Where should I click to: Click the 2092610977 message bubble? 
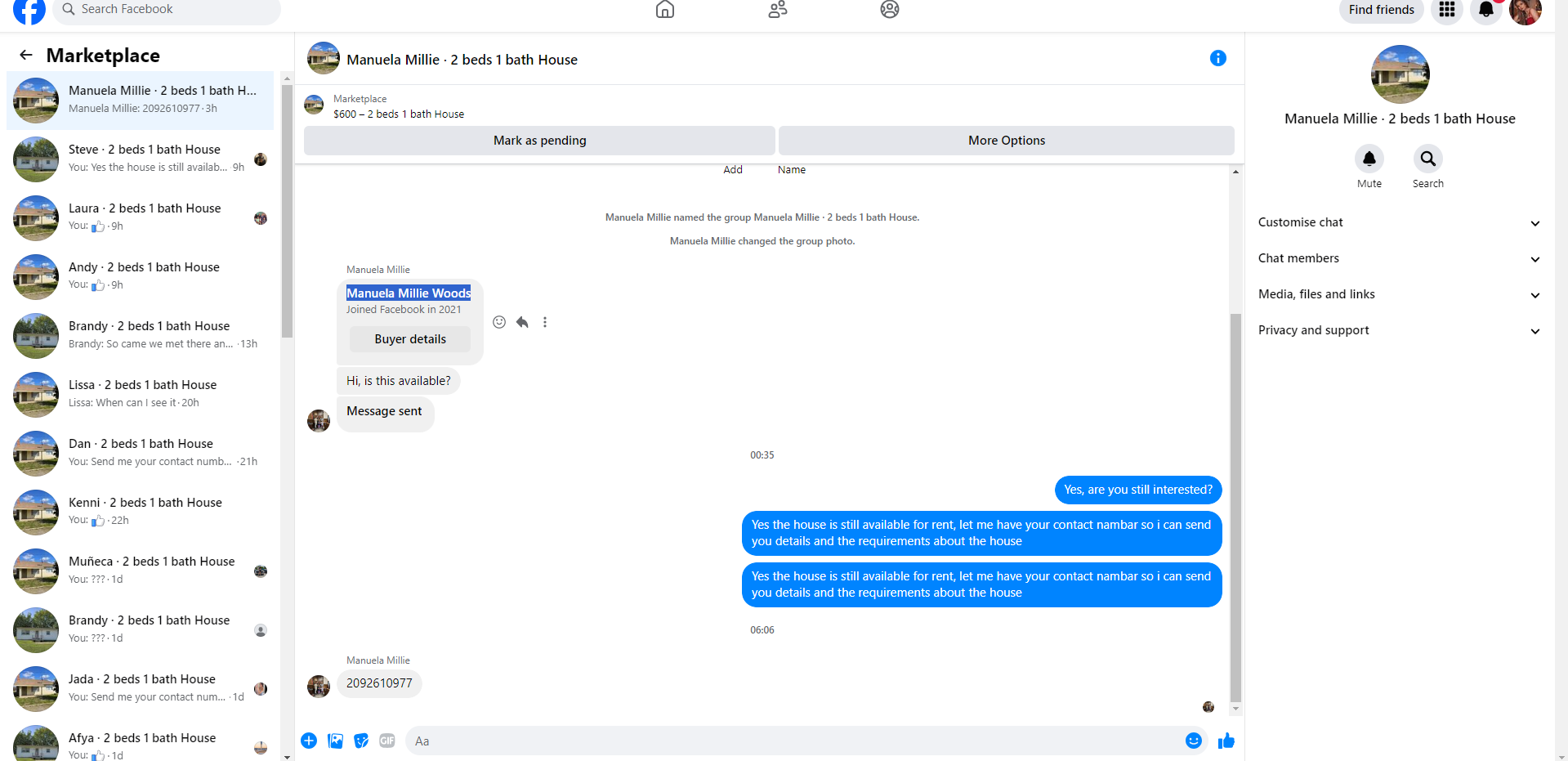[x=379, y=683]
